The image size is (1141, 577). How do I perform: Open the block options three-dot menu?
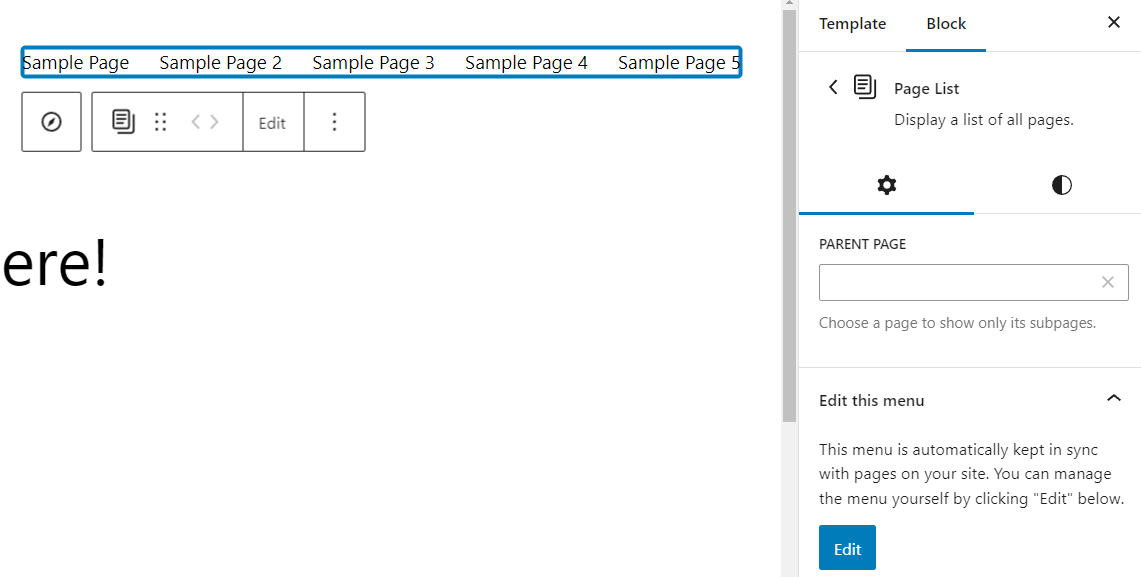334,121
